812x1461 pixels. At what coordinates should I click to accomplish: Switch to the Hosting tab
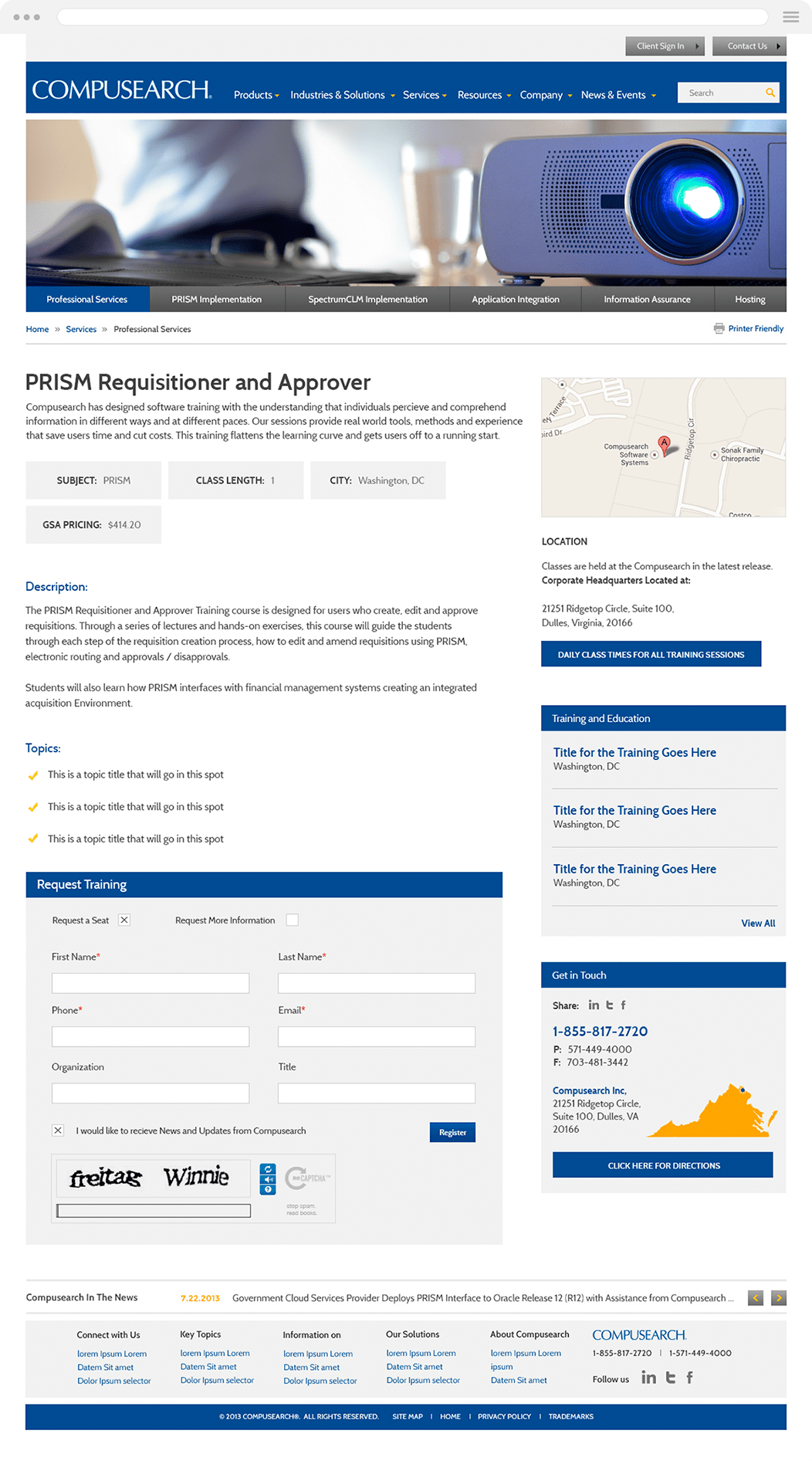point(750,300)
